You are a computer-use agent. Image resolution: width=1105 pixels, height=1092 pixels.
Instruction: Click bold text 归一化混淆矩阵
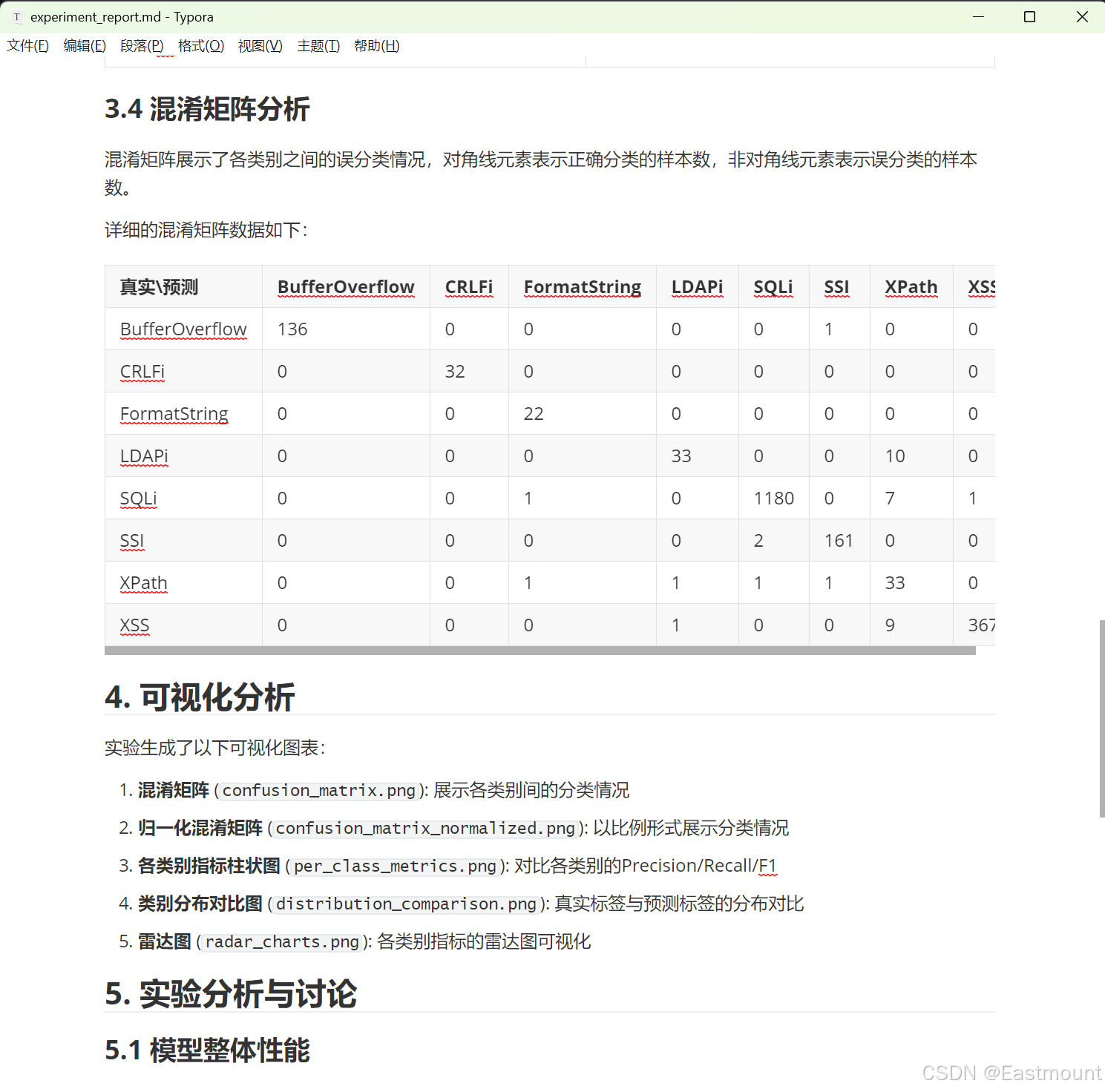pos(200,828)
